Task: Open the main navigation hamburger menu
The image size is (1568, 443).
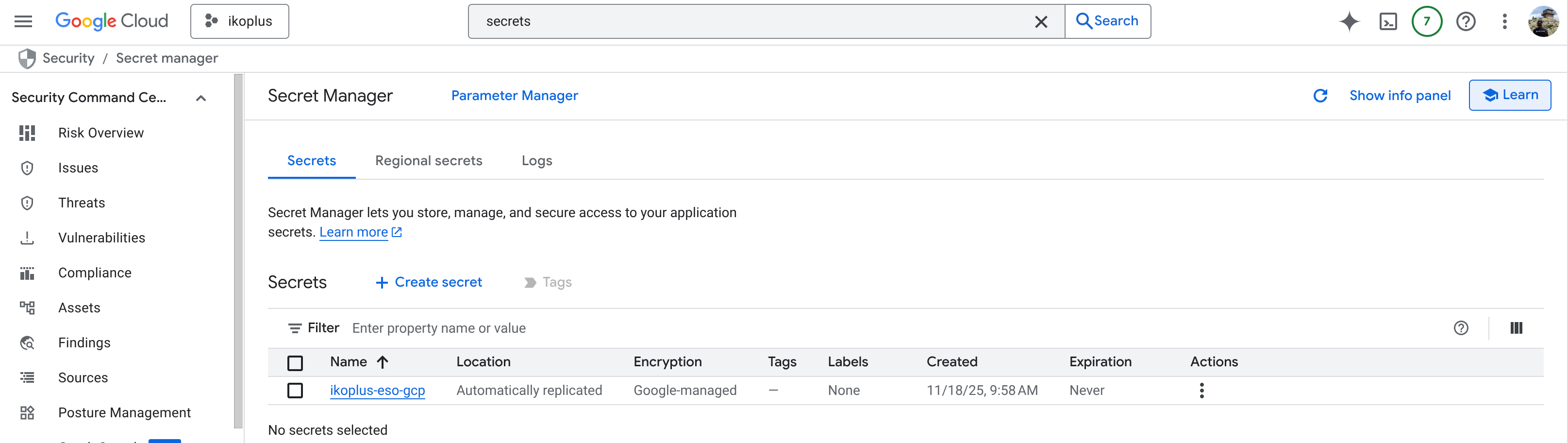Action: 23,21
